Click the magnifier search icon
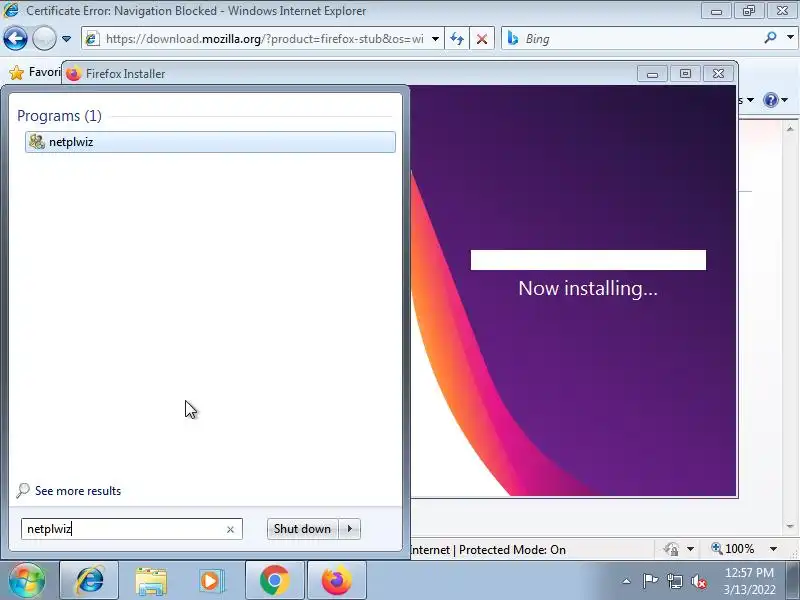The height and width of the screenshot is (600, 800). tap(770, 38)
